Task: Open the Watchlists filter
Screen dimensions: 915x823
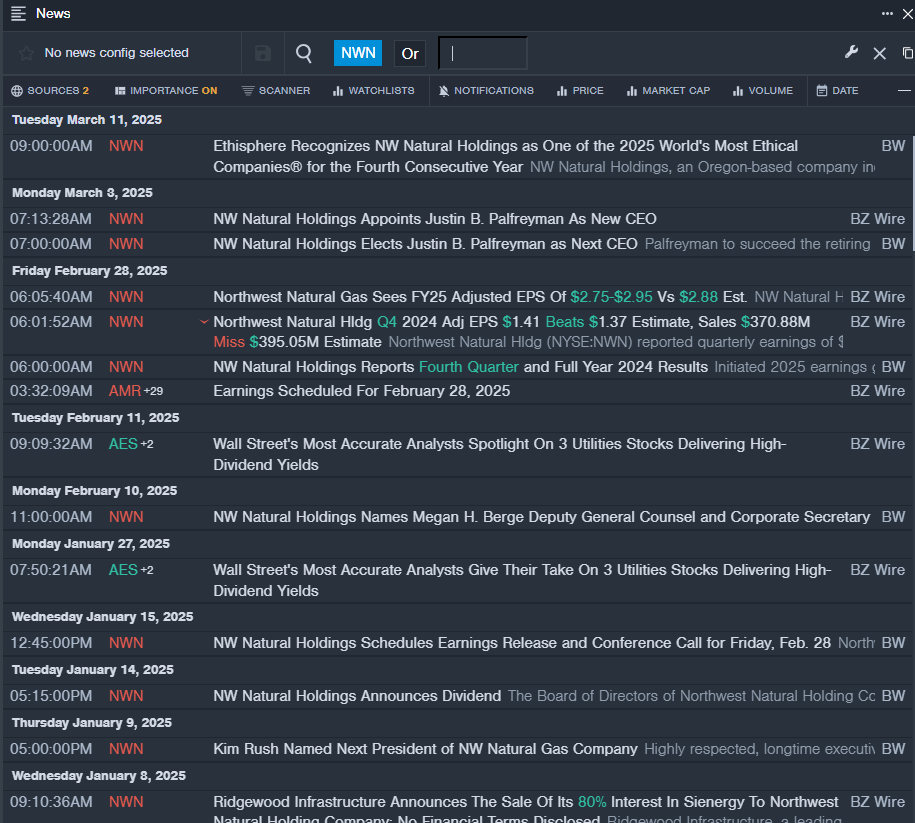Action: click(373, 90)
